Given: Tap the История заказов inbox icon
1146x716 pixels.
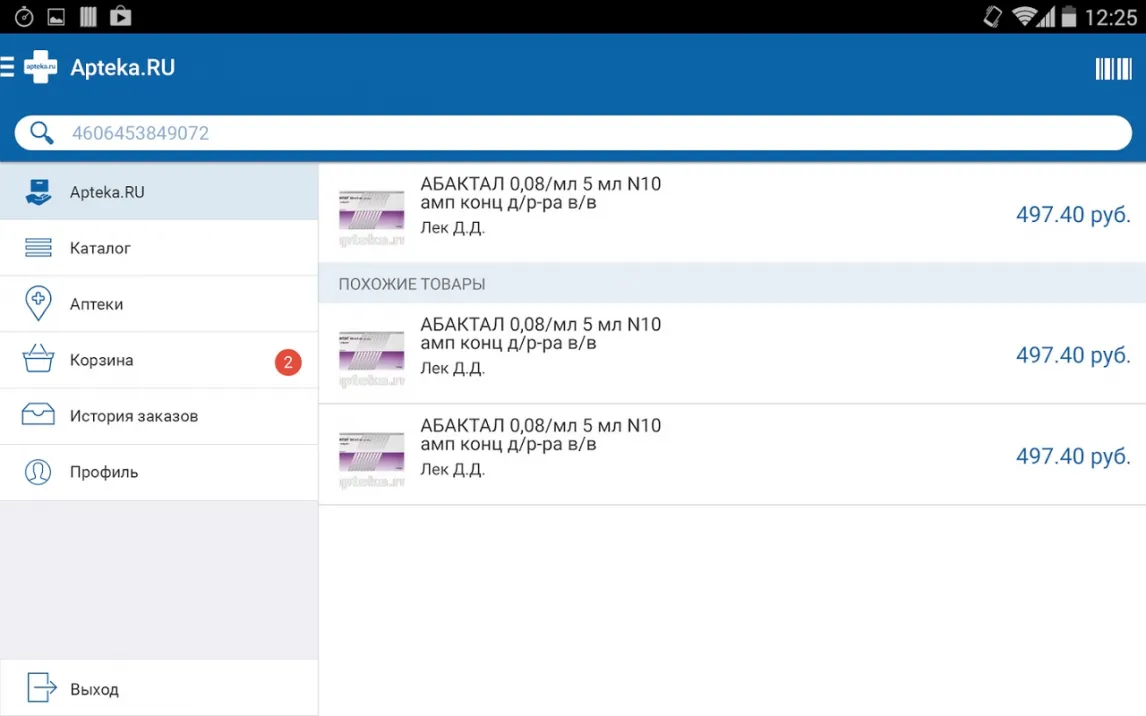Looking at the screenshot, I should tap(38, 416).
